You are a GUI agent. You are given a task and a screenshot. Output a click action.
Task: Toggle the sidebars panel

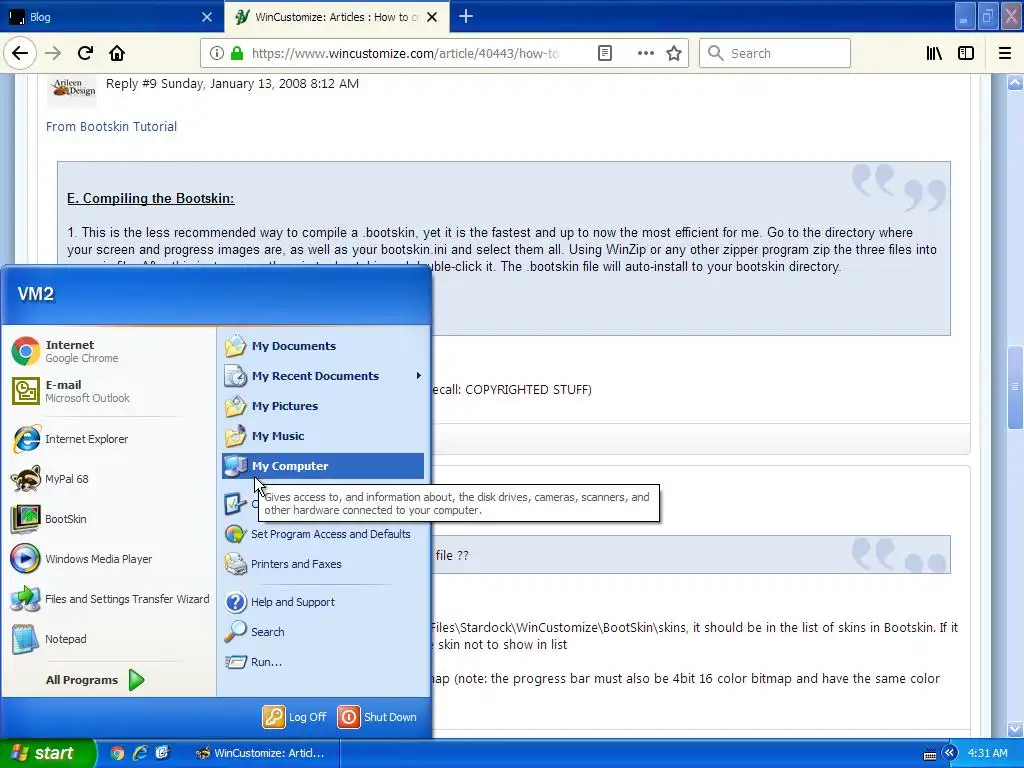pos(966,53)
